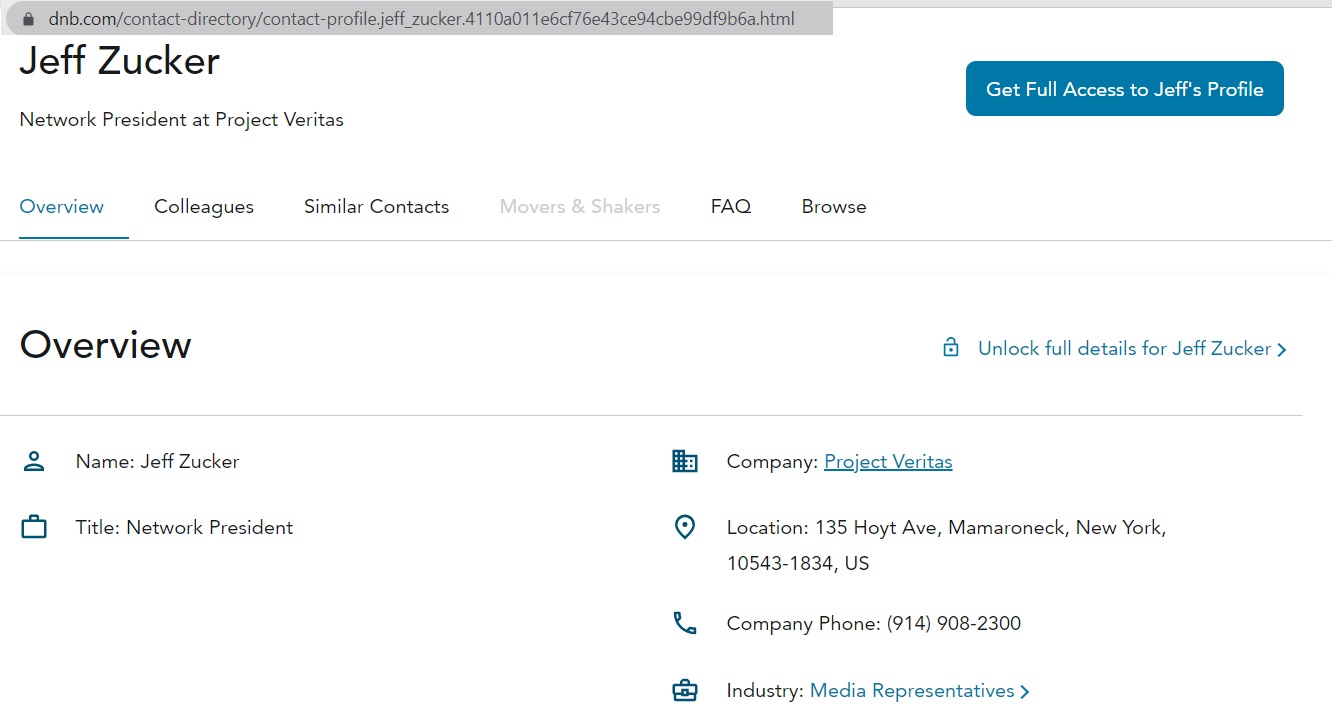Click the map pin icon beside Location
The height and width of the screenshot is (722, 1332).
(x=685, y=527)
